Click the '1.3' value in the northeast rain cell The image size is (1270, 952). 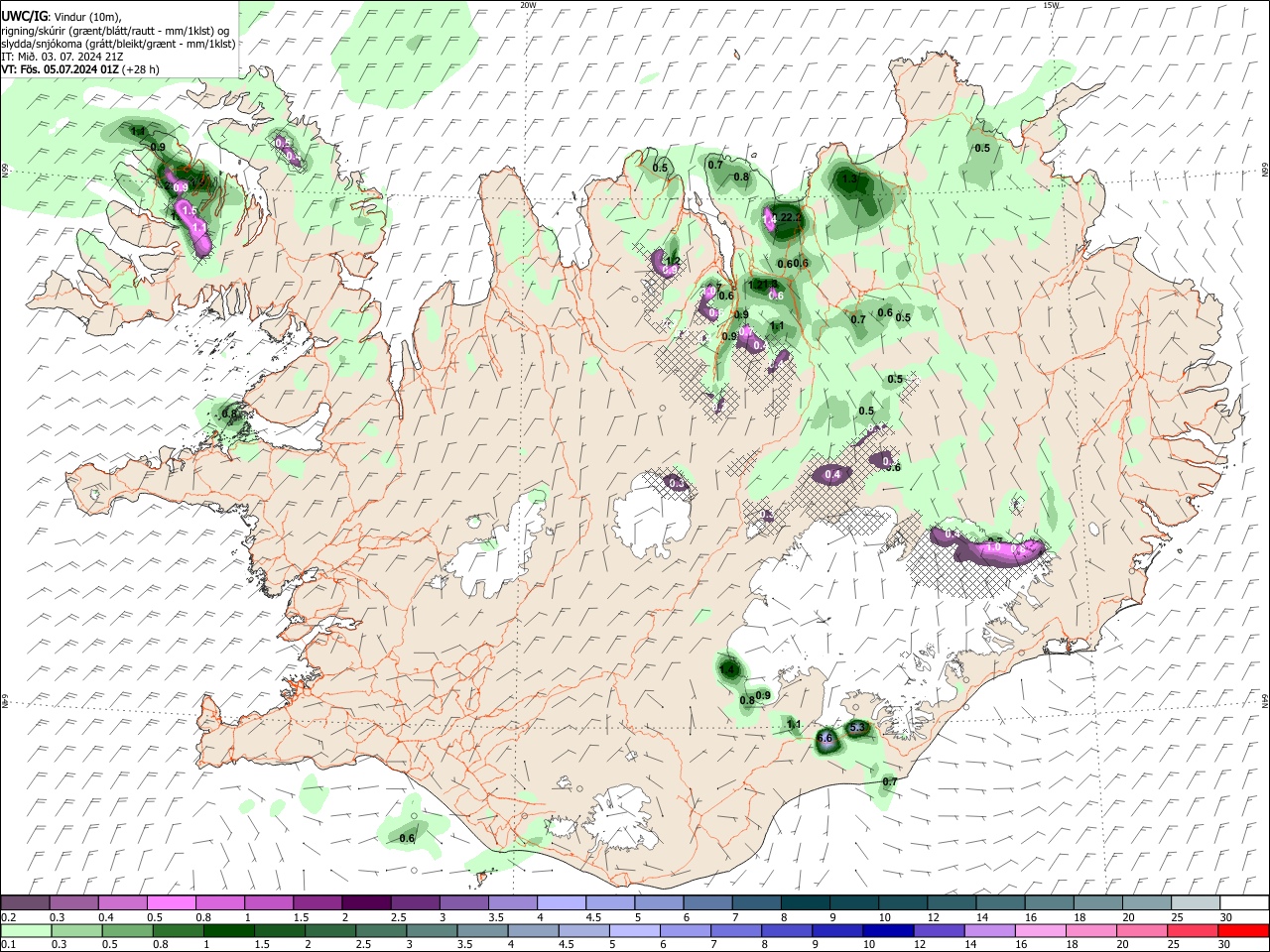point(849,179)
